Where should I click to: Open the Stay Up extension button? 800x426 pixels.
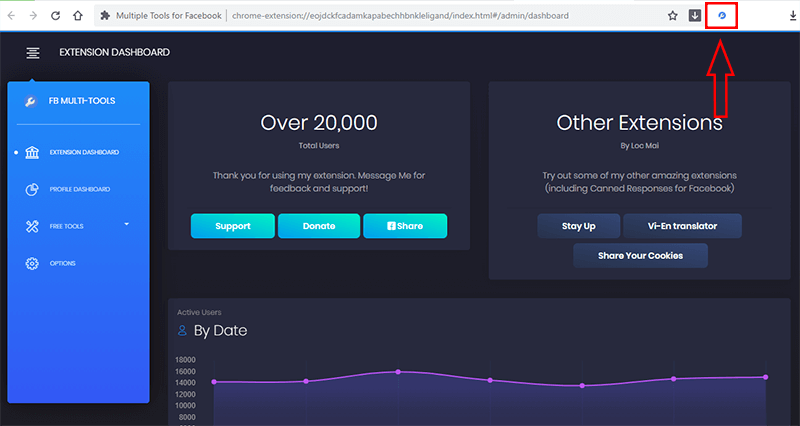pyautogui.click(x=579, y=226)
